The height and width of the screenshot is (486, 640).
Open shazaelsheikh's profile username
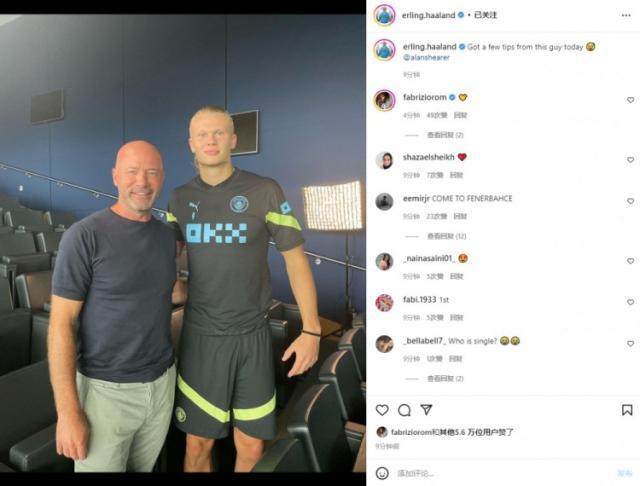[x=429, y=157]
